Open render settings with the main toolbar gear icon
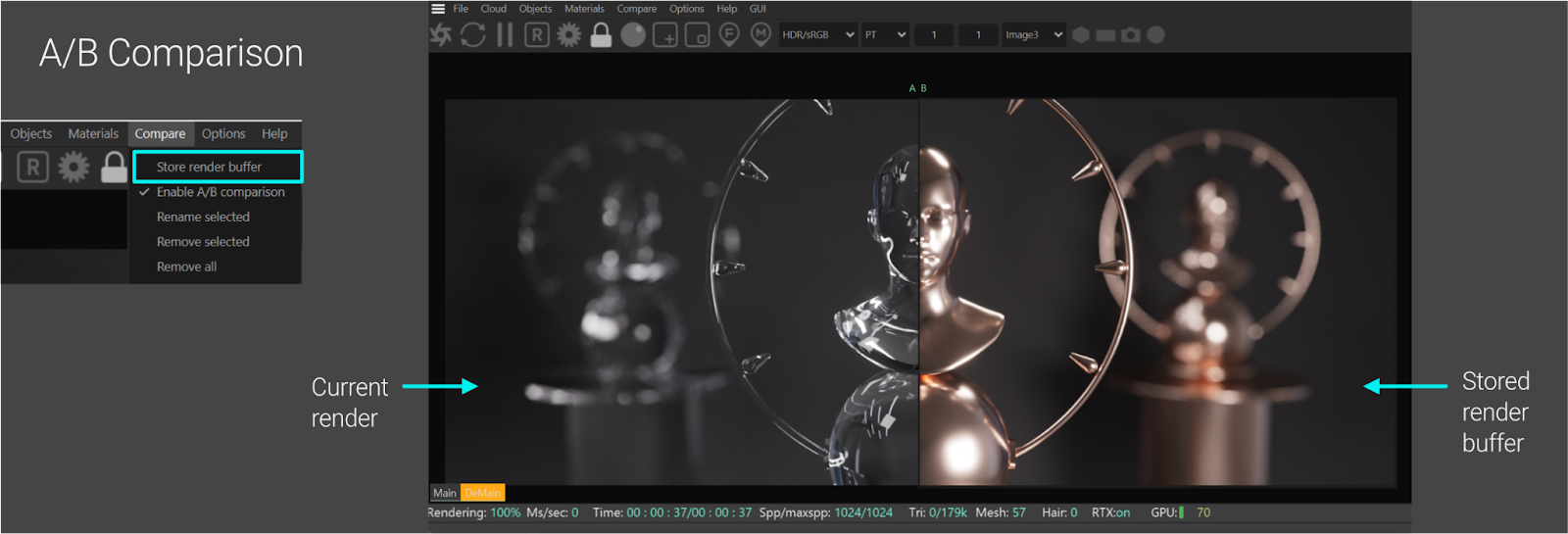 tap(568, 35)
